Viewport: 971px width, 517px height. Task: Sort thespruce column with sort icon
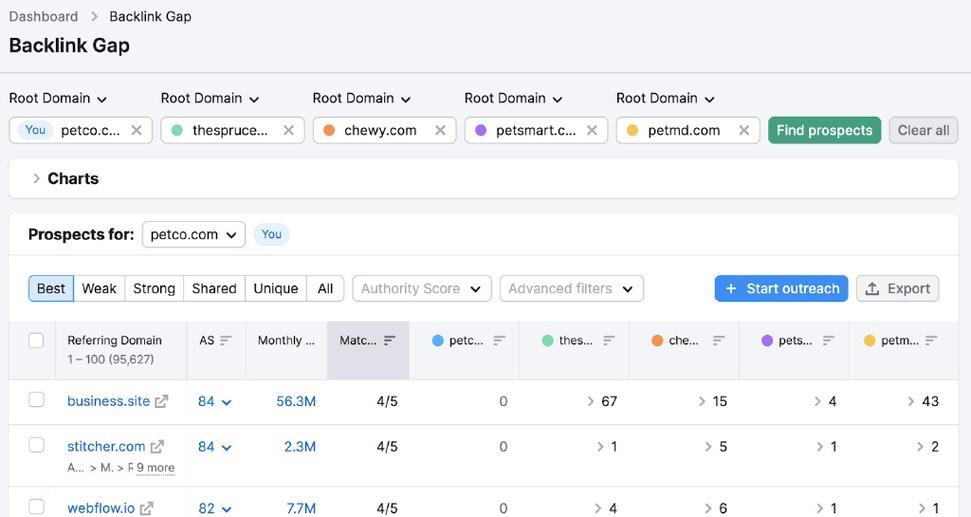609,341
